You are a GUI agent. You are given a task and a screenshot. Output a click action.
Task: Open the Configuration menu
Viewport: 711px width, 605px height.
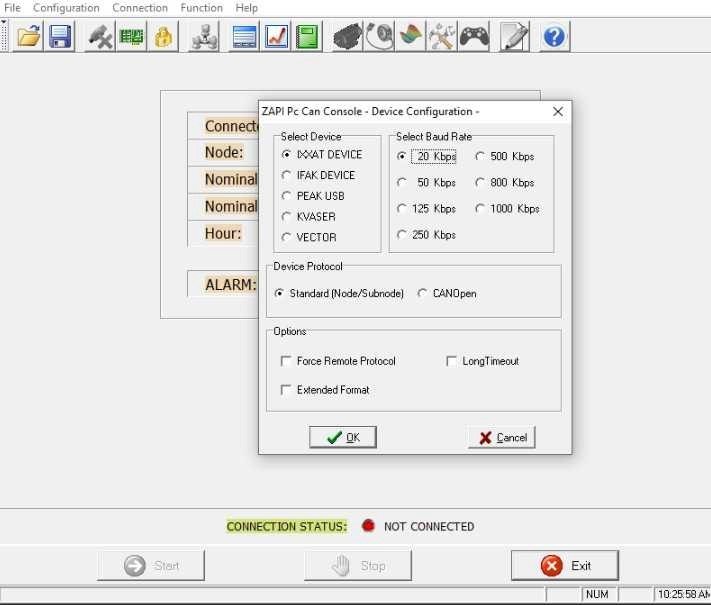66,8
